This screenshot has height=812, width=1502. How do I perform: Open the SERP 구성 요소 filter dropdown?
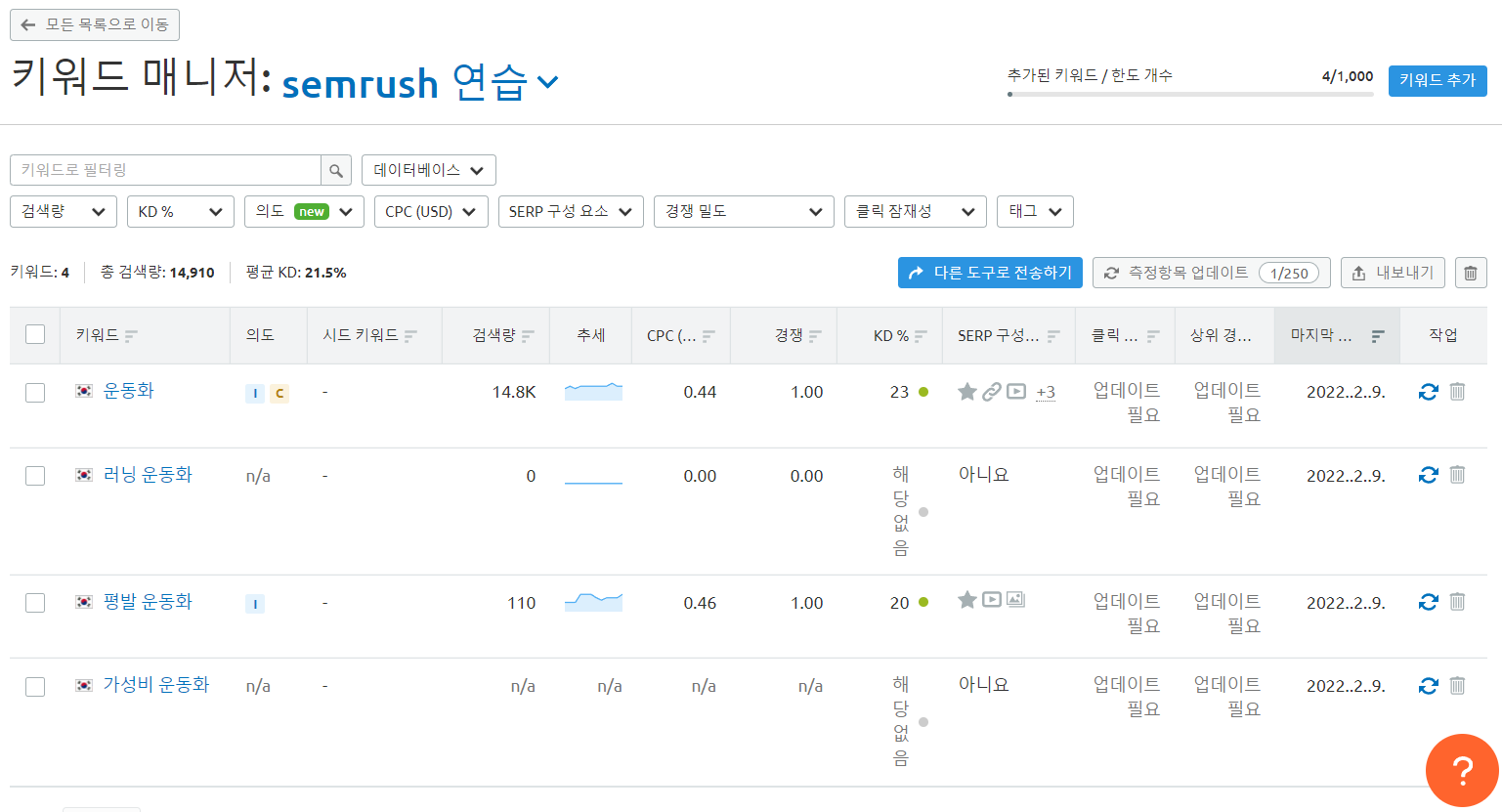(x=571, y=212)
